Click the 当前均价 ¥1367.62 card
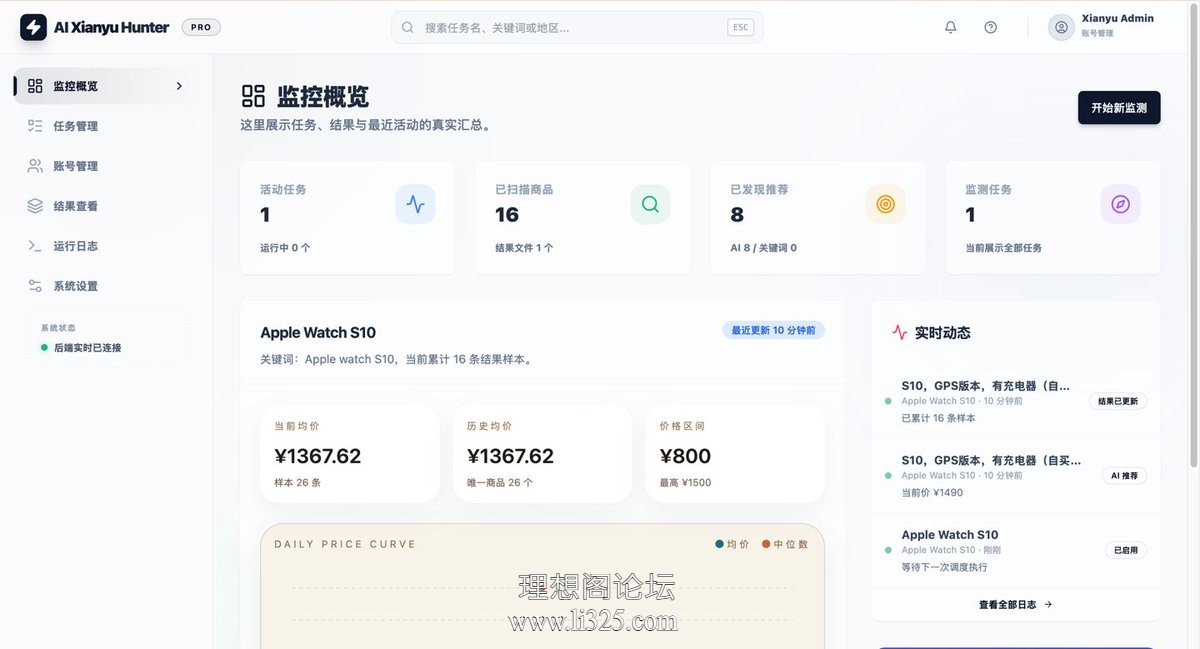 [x=350, y=454]
